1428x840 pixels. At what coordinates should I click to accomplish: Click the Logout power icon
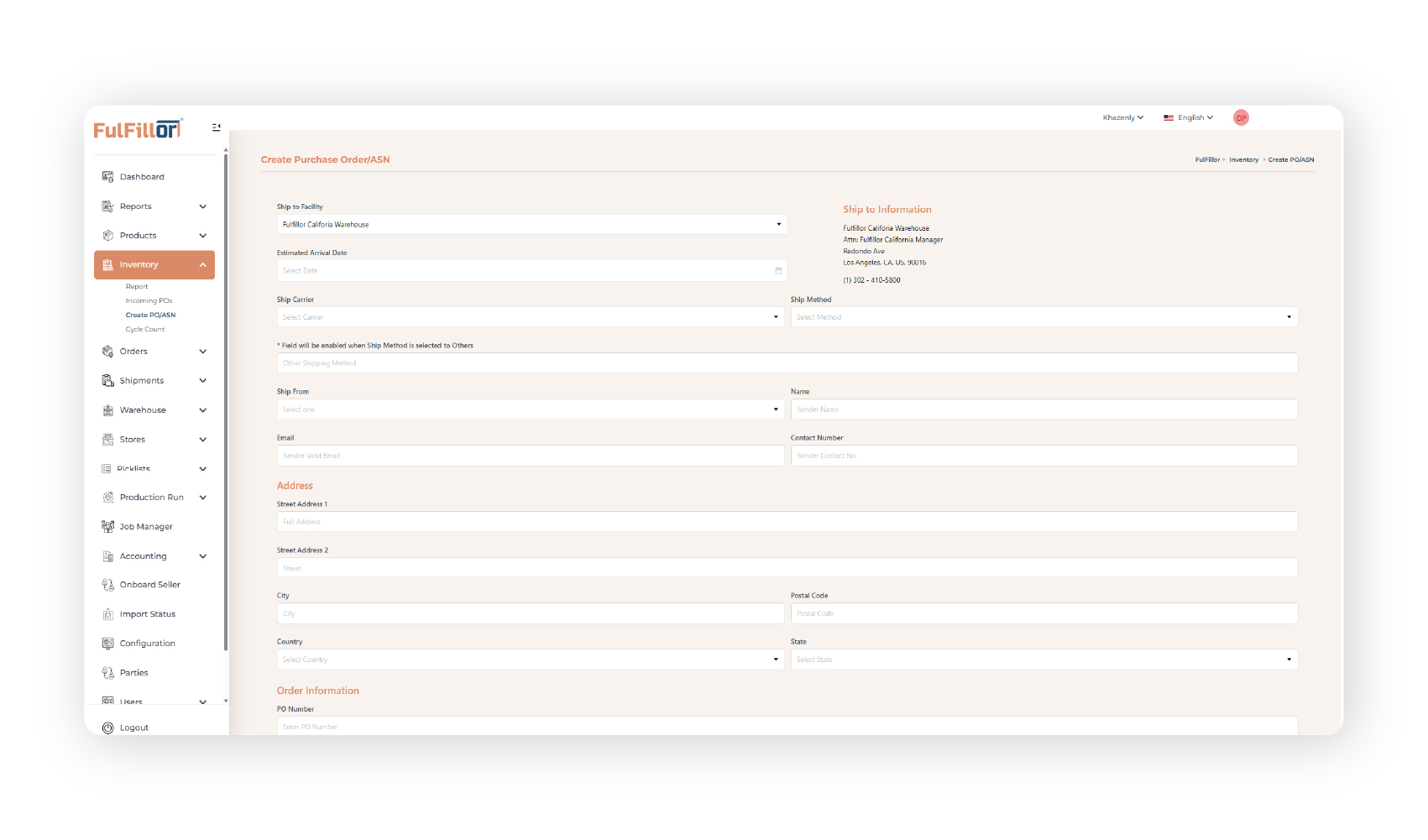coord(107,728)
